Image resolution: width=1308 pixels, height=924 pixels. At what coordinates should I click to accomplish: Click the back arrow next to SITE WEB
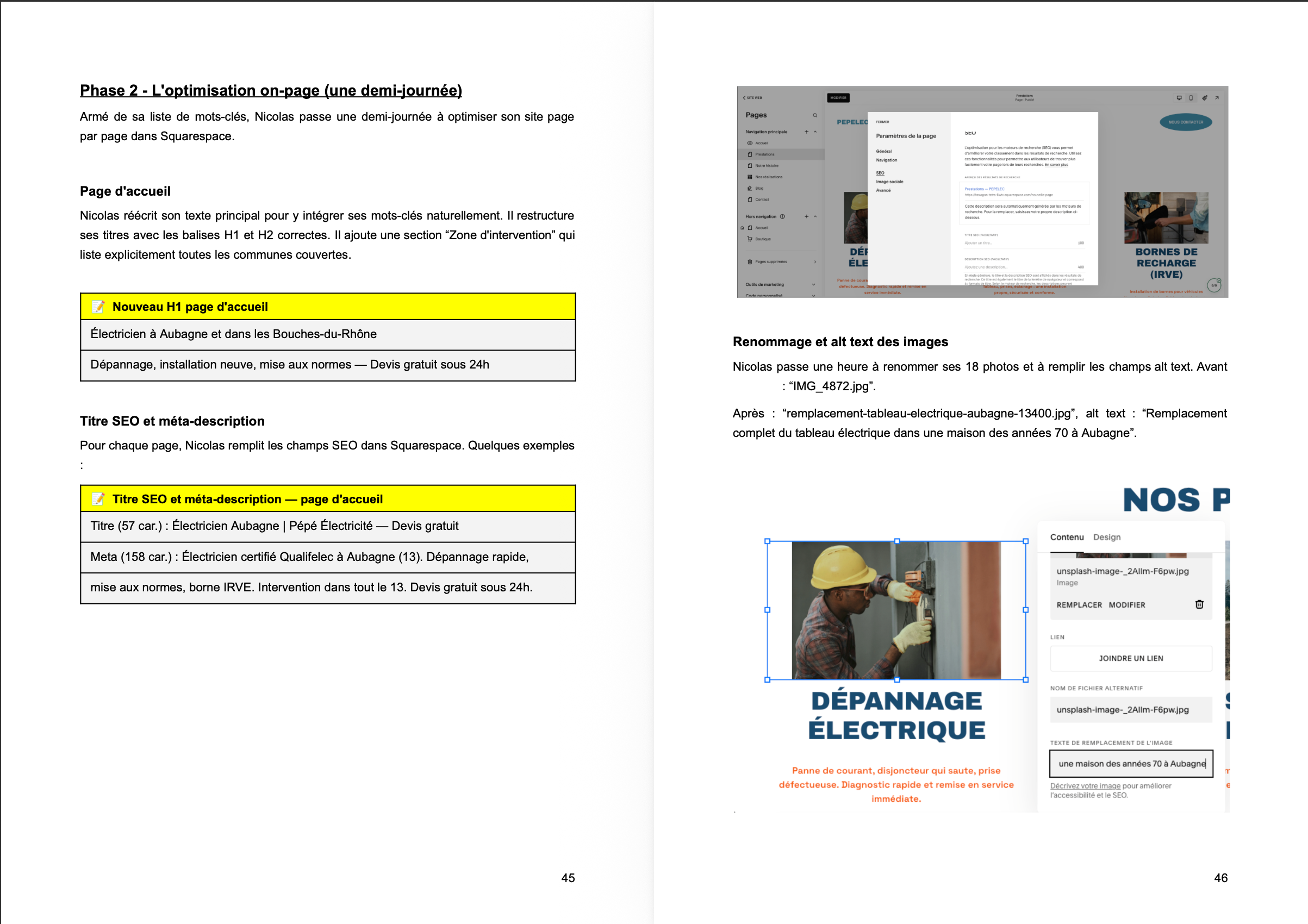click(x=744, y=98)
